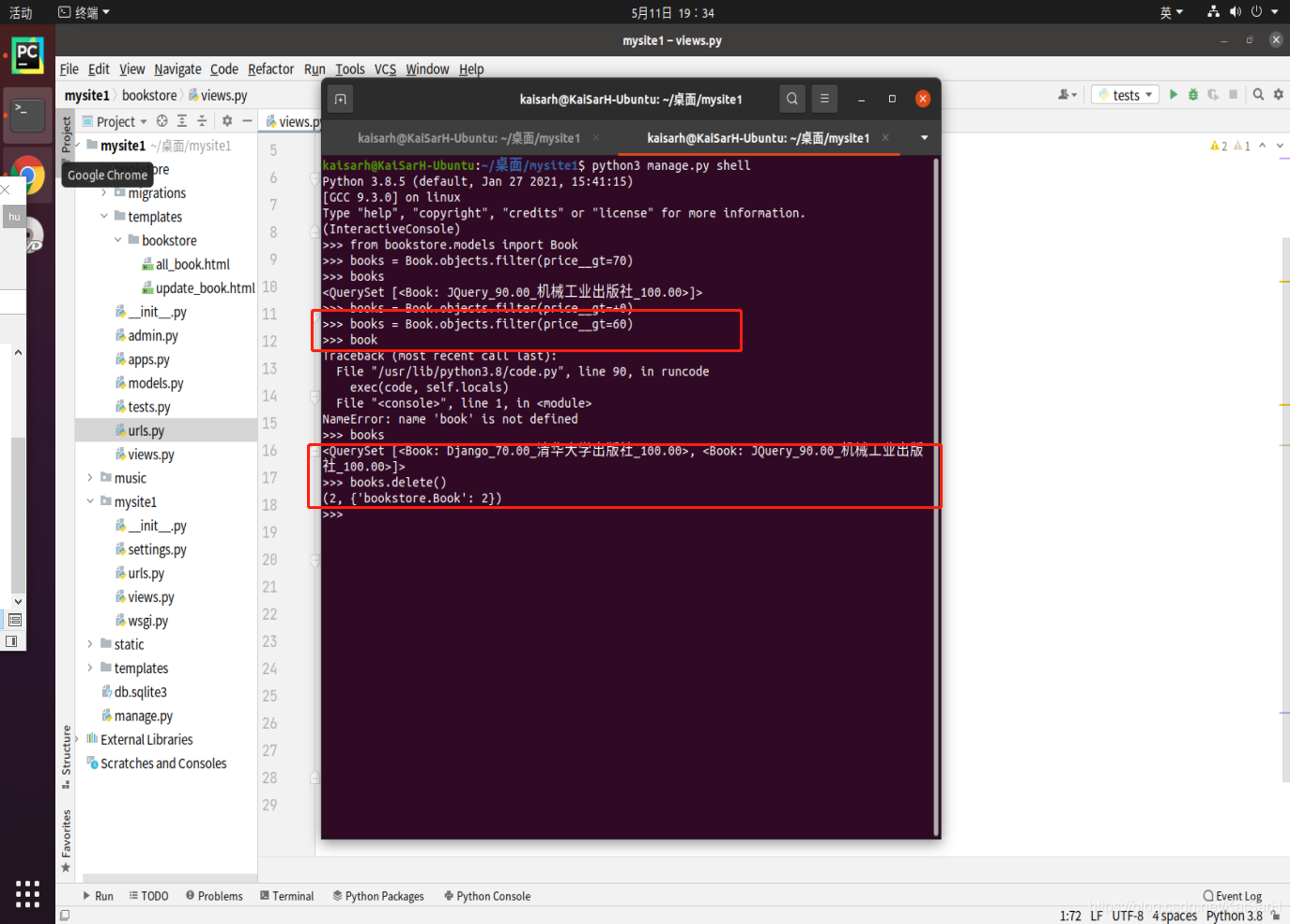Select the second (active) terminal tab
Viewport: 1290px width, 924px height.
click(x=759, y=138)
